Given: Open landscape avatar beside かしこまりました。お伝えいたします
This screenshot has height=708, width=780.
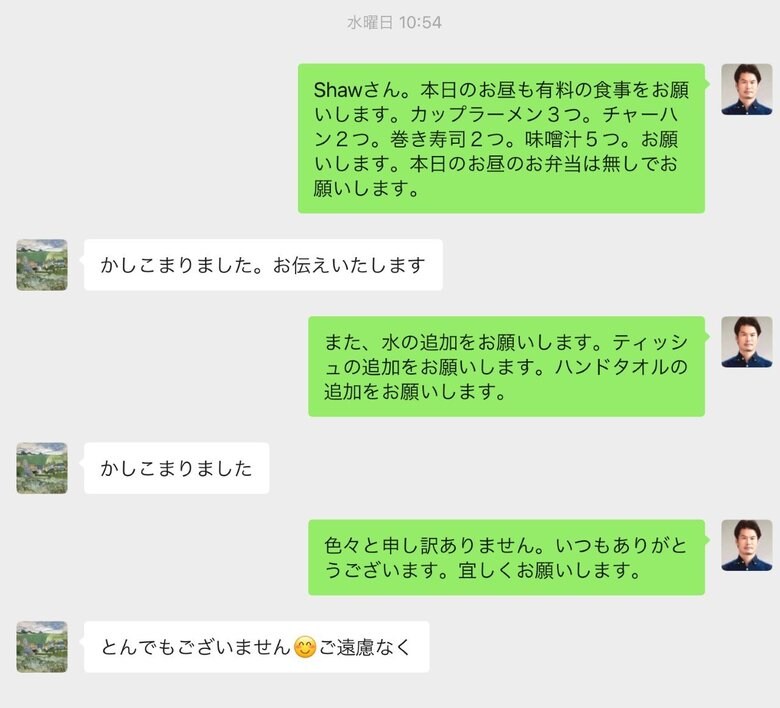Looking at the screenshot, I should [x=42, y=265].
